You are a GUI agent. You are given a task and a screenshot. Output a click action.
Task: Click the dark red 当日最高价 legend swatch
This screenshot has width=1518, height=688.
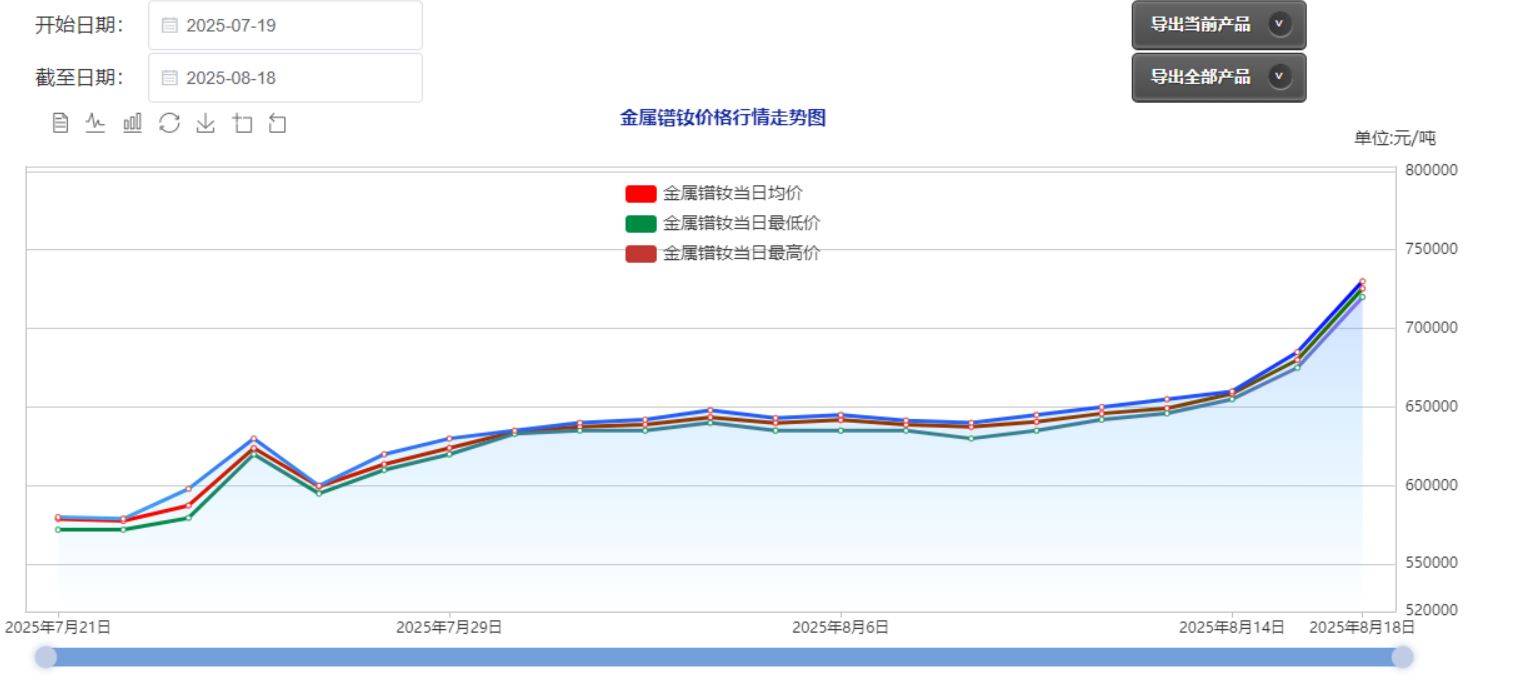pos(641,254)
